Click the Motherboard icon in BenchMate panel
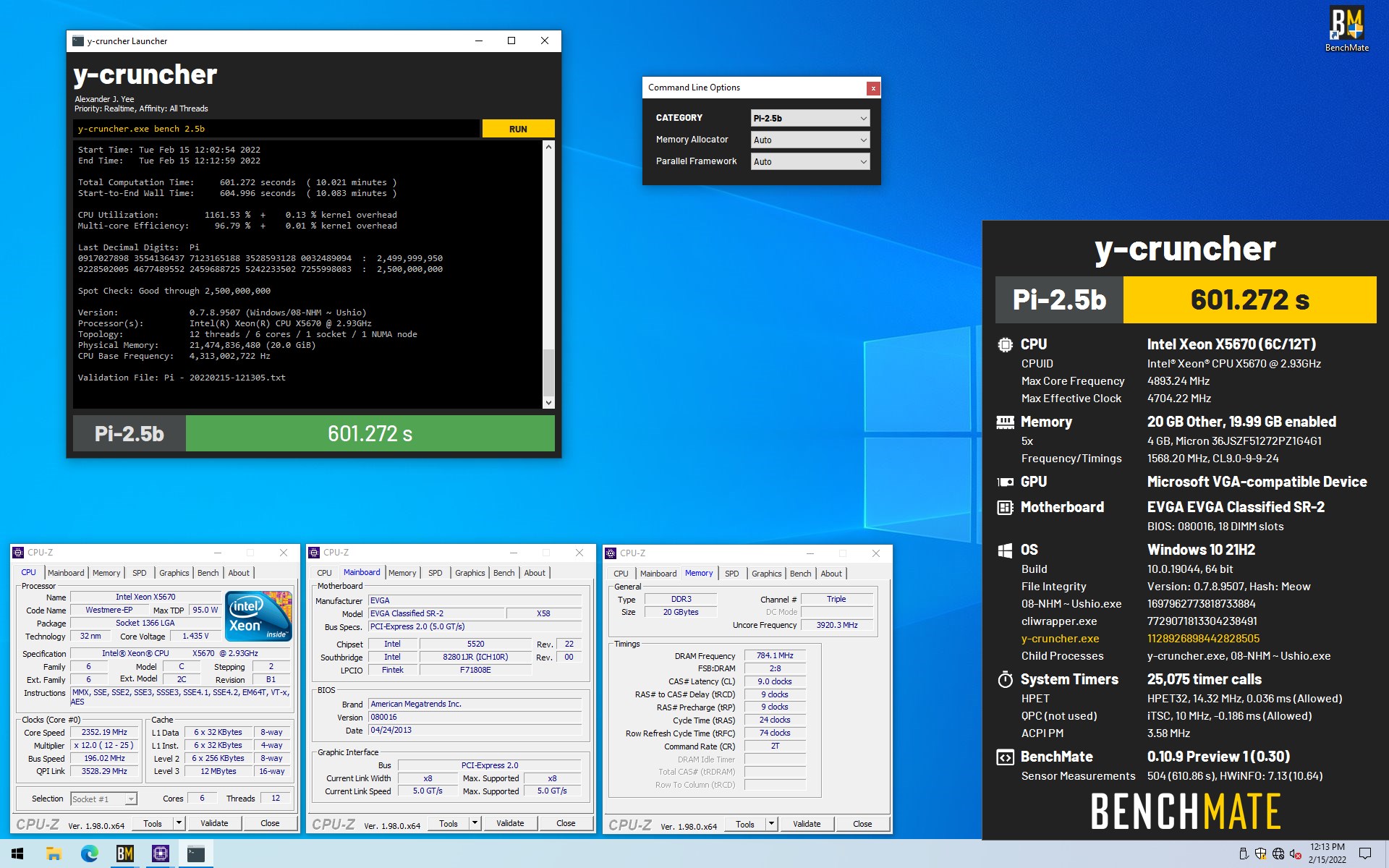This screenshot has height=868, width=1389. pos(1005,508)
